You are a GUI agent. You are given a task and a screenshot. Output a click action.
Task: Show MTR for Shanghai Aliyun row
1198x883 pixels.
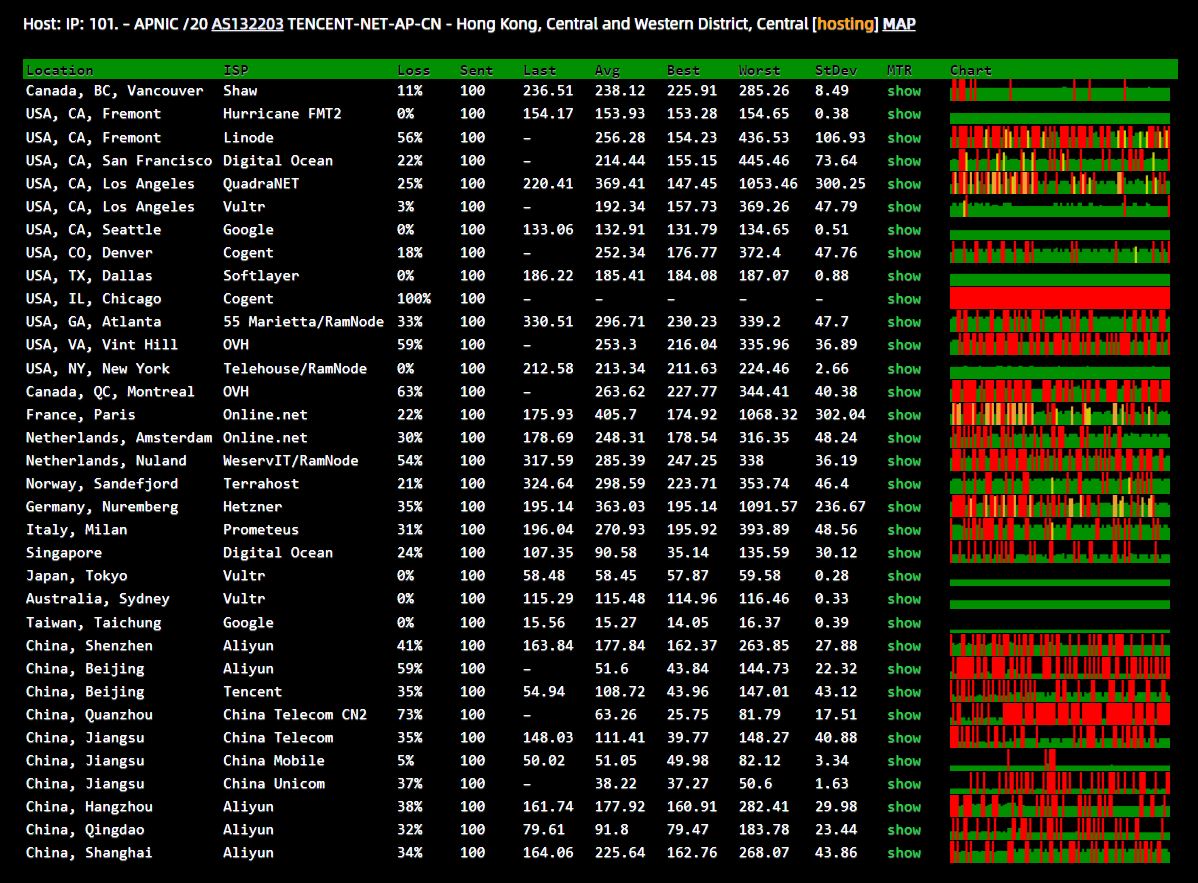[904, 852]
